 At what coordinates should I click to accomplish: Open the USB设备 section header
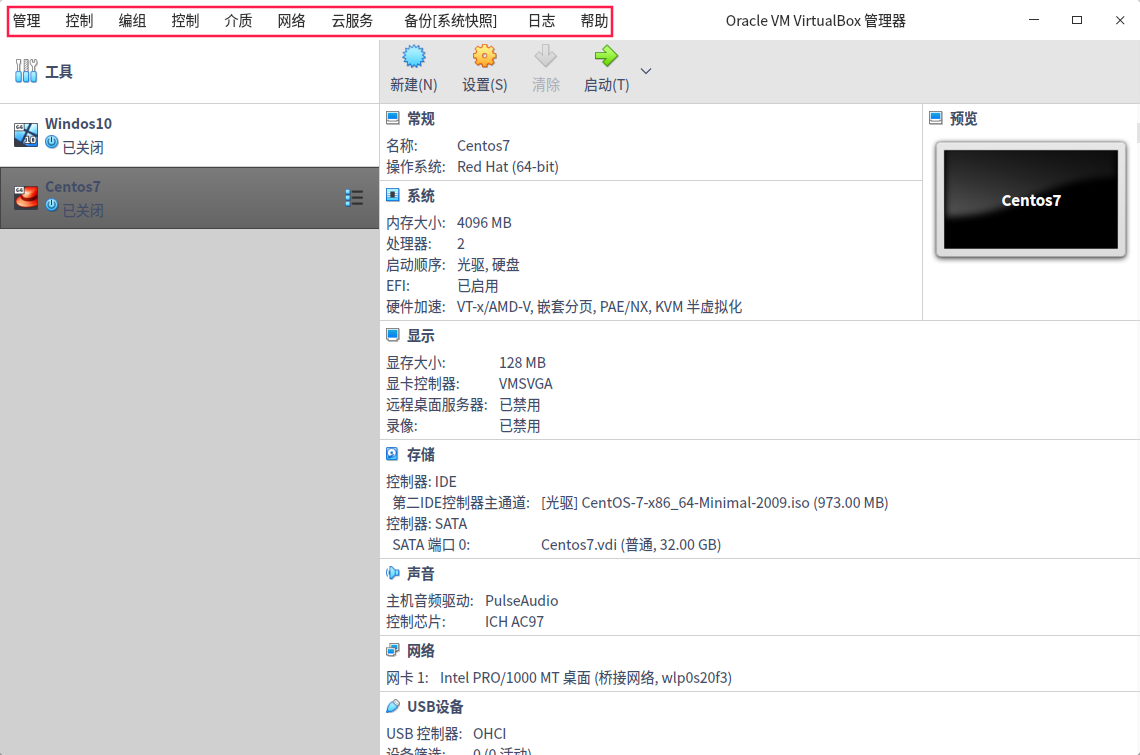coord(435,707)
